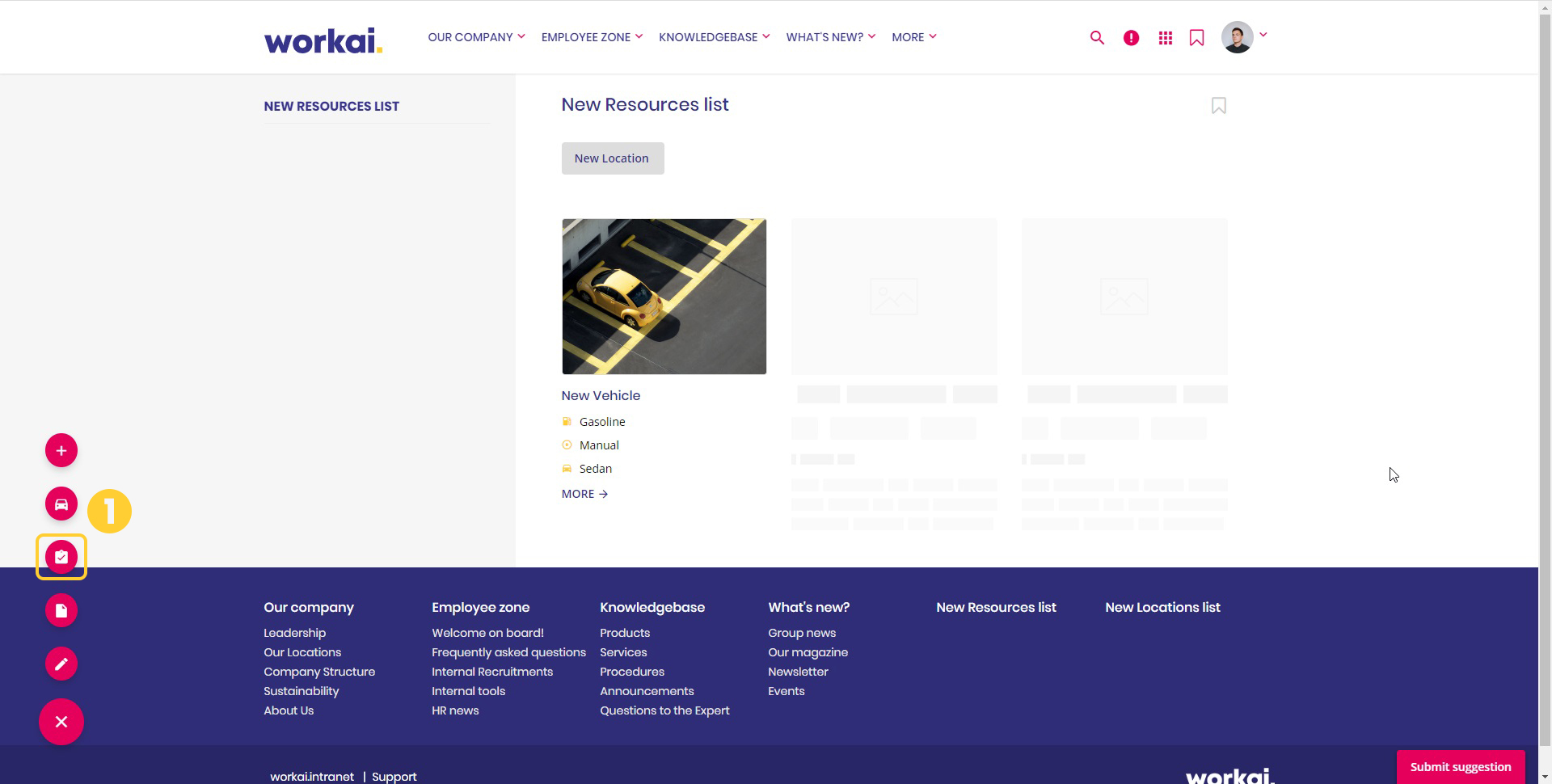The image size is (1552, 784).
Task: Click the floating plus add button
Action: [x=61, y=450]
